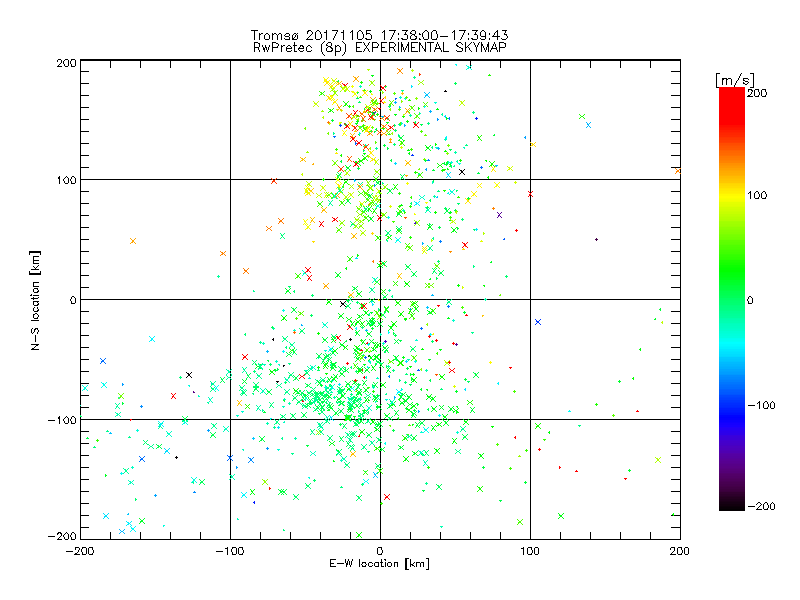This screenshot has width=800, height=600.
Task: Click the x-axis '100' tick label
Action: click(x=530, y=551)
